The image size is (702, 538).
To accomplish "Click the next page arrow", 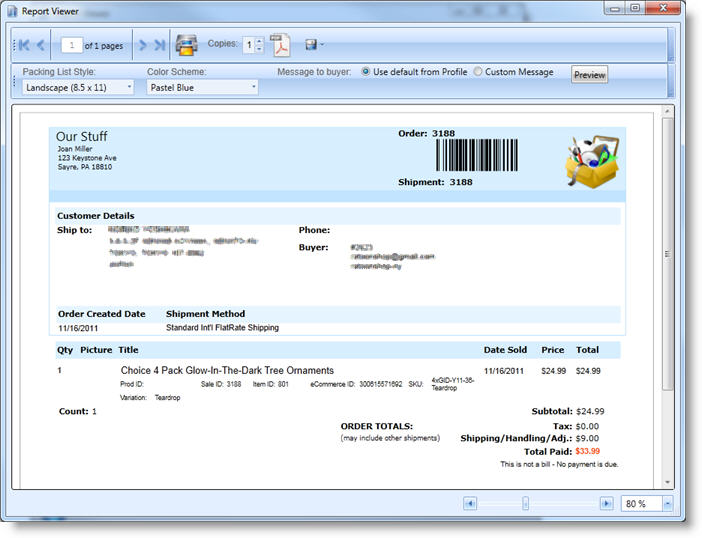I will click(143, 45).
